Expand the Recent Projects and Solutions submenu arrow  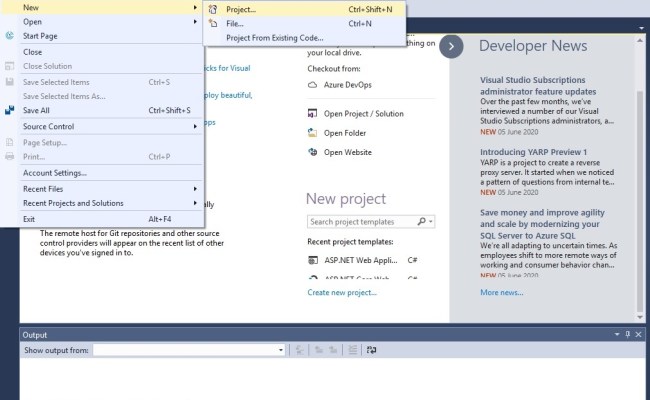pyautogui.click(x=195, y=203)
